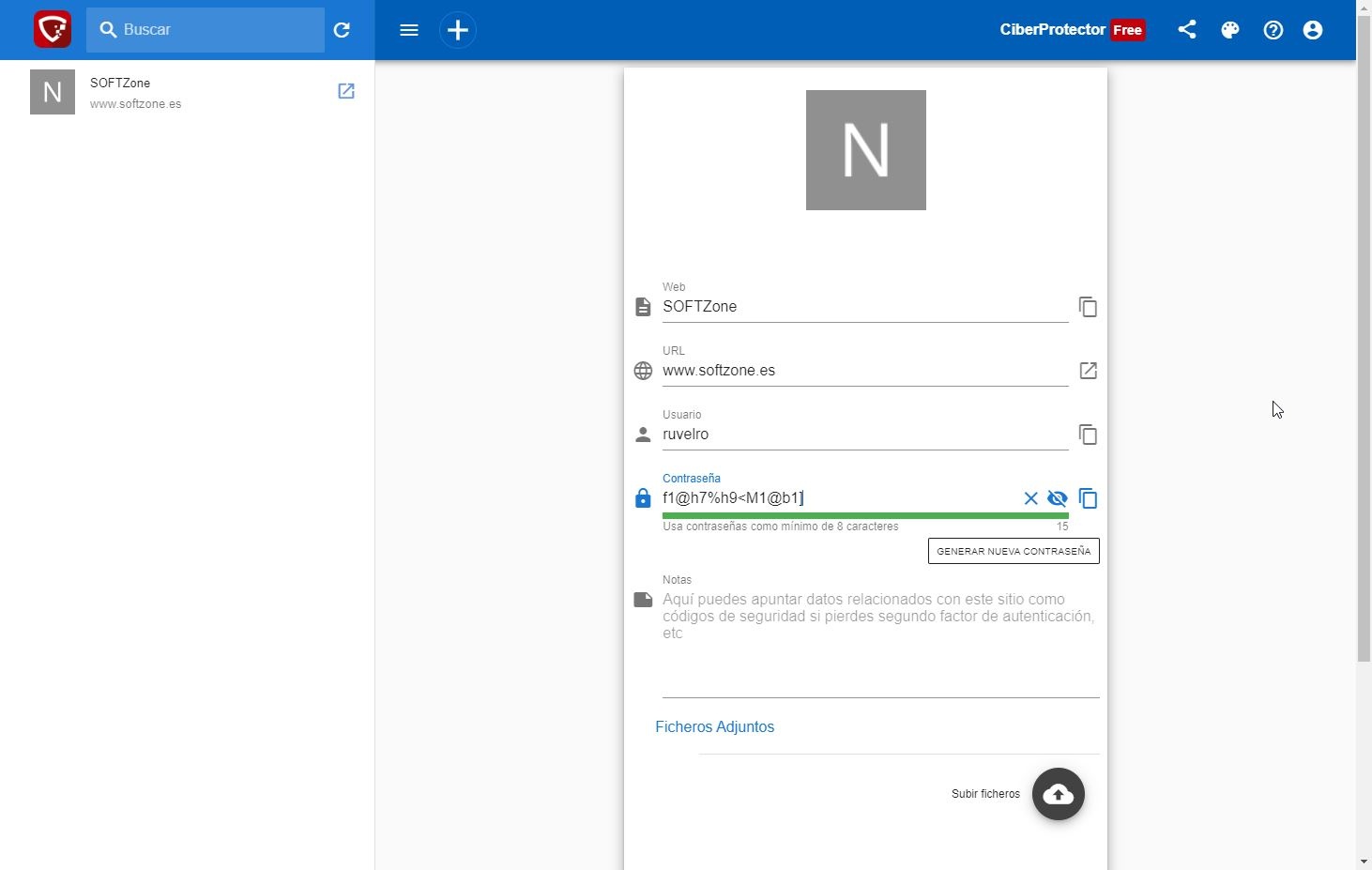
Task: Focus the Buscar search field
Action: (x=216, y=30)
